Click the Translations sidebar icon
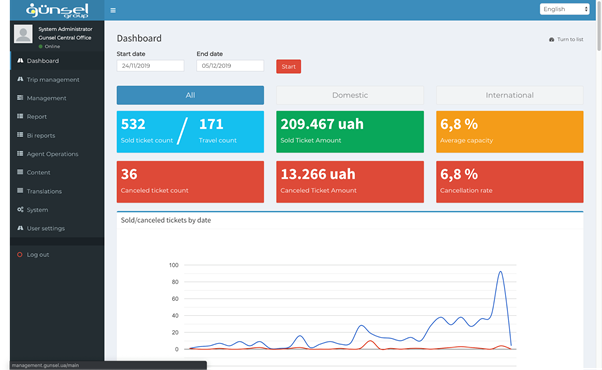The image size is (602, 370). tap(20, 191)
